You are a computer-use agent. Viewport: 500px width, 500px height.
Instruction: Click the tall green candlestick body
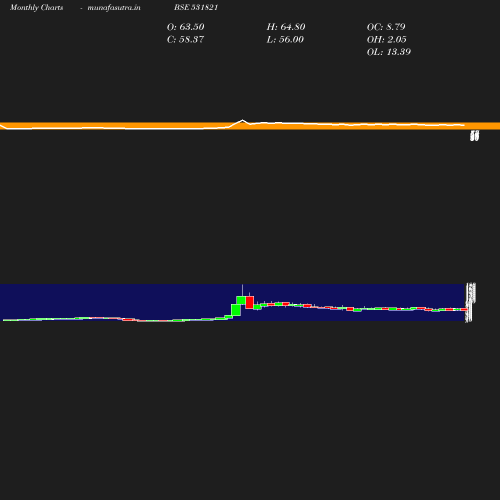click(x=236, y=310)
